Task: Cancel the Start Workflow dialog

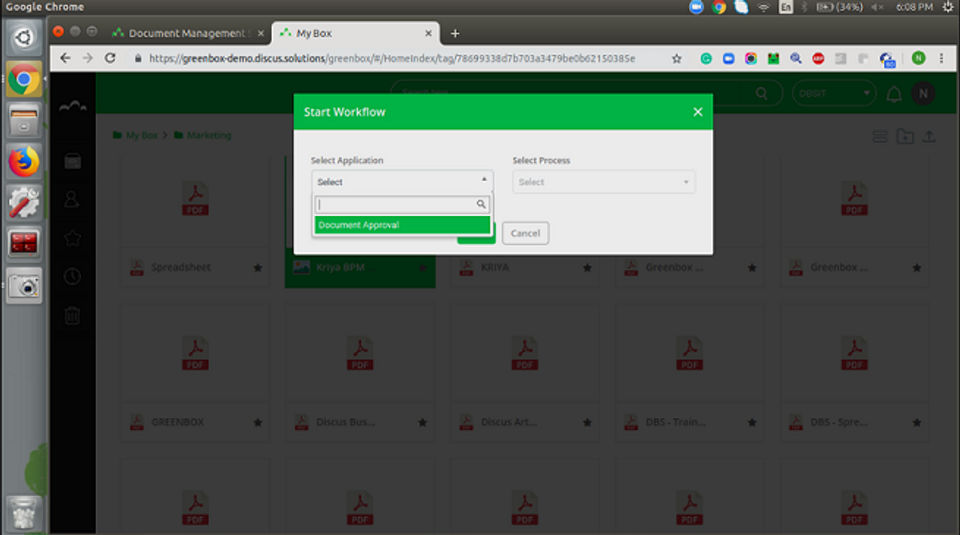Action: coord(525,233)
